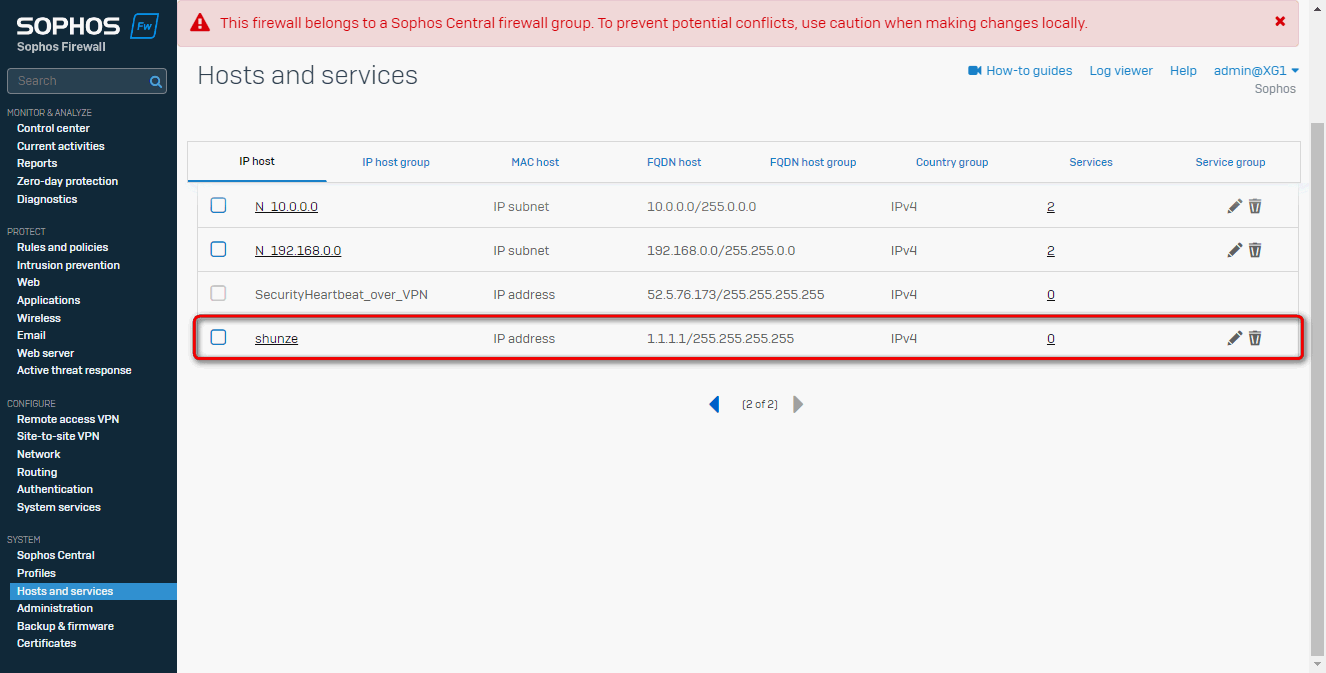Click the edit pencil for shunze host
The width and height of the screenshot is (1326, 673).
tap(1235, 338)
